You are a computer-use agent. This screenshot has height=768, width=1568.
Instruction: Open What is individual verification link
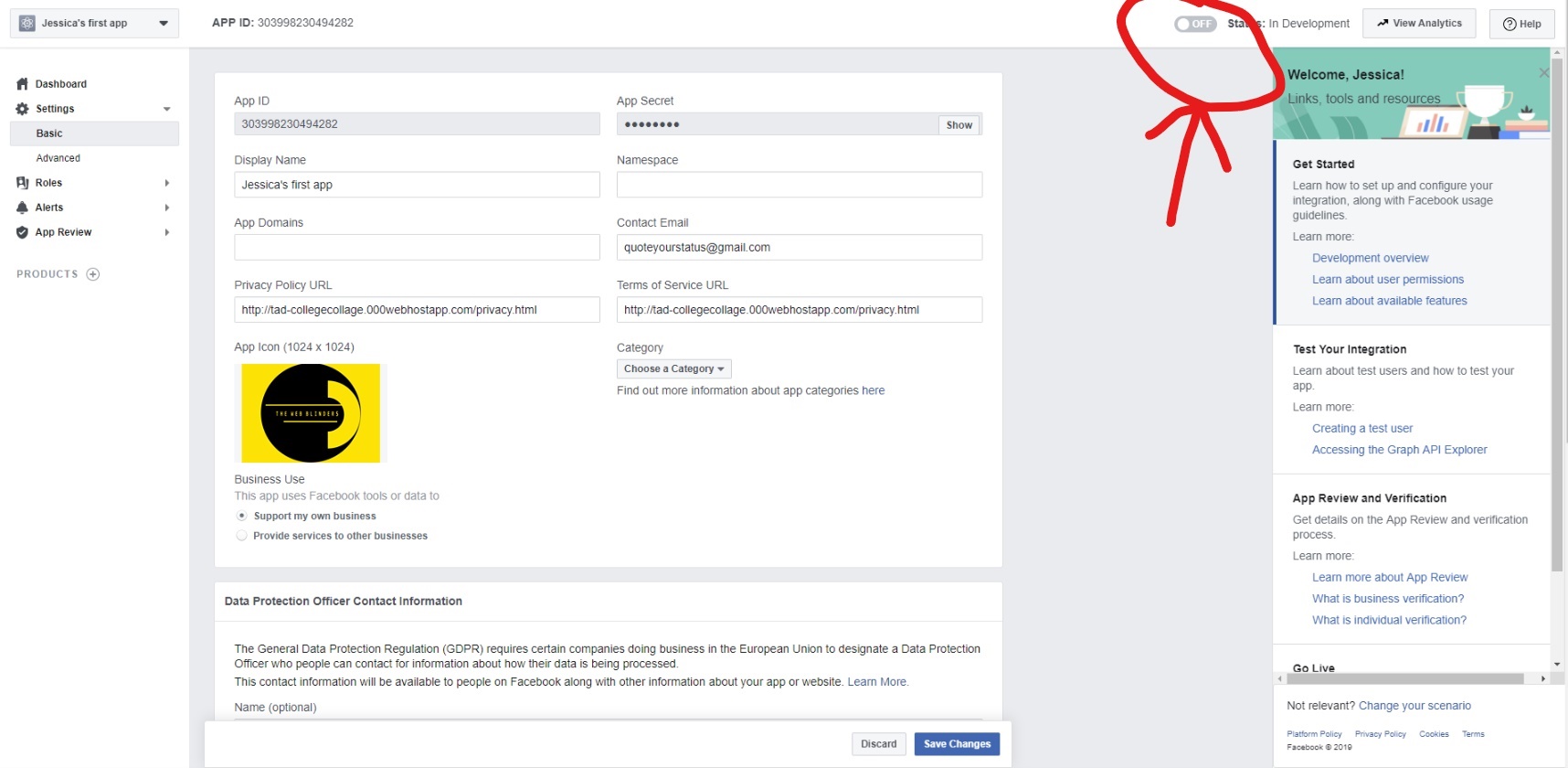click(x=1389, y=620)
